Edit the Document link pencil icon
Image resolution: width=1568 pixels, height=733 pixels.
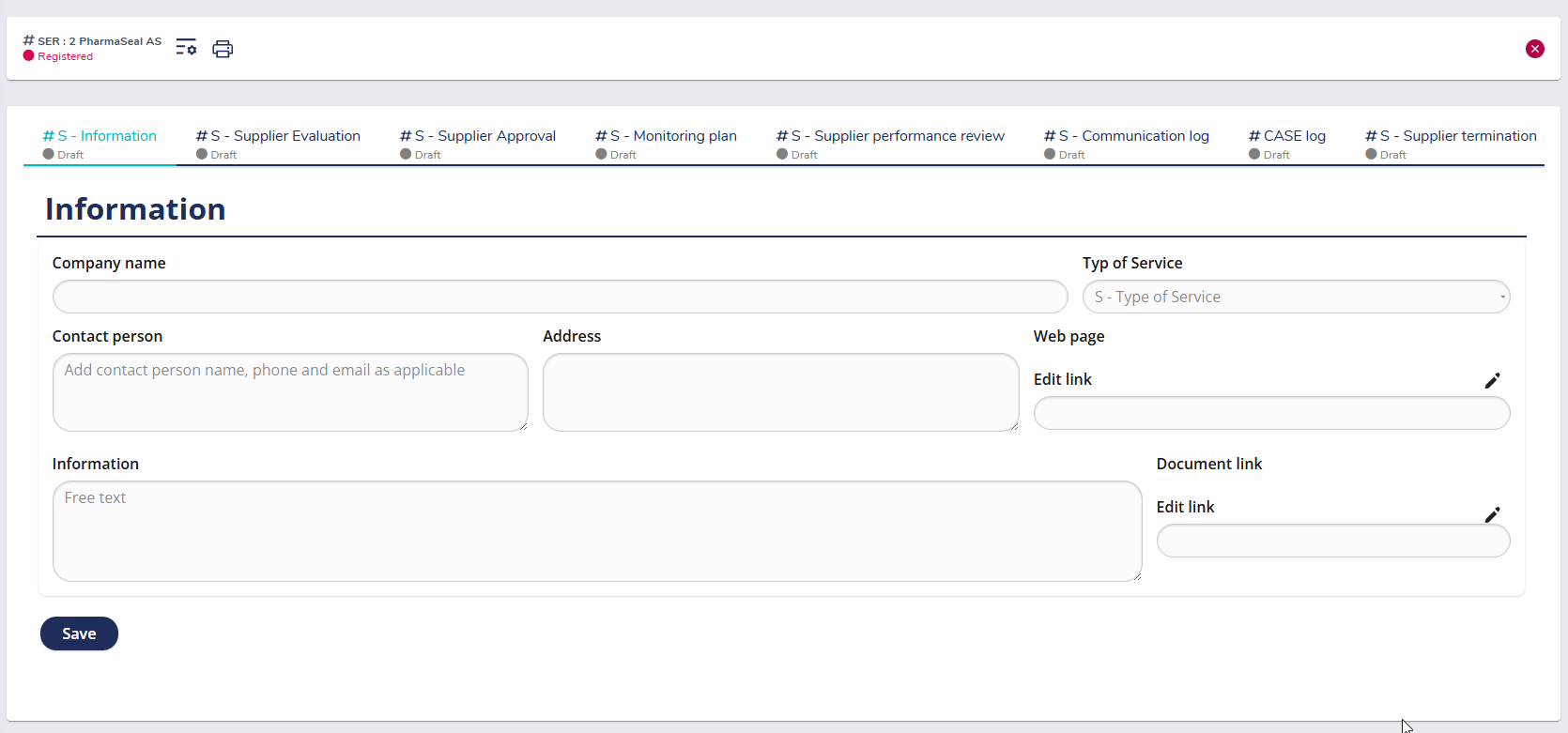pos(1492,514)
